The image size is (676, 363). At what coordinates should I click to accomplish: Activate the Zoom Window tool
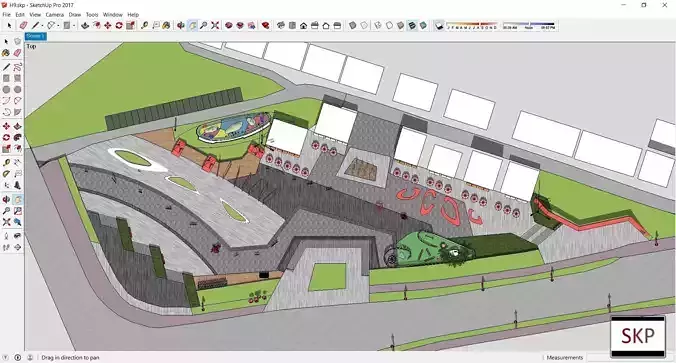[17, 211]
